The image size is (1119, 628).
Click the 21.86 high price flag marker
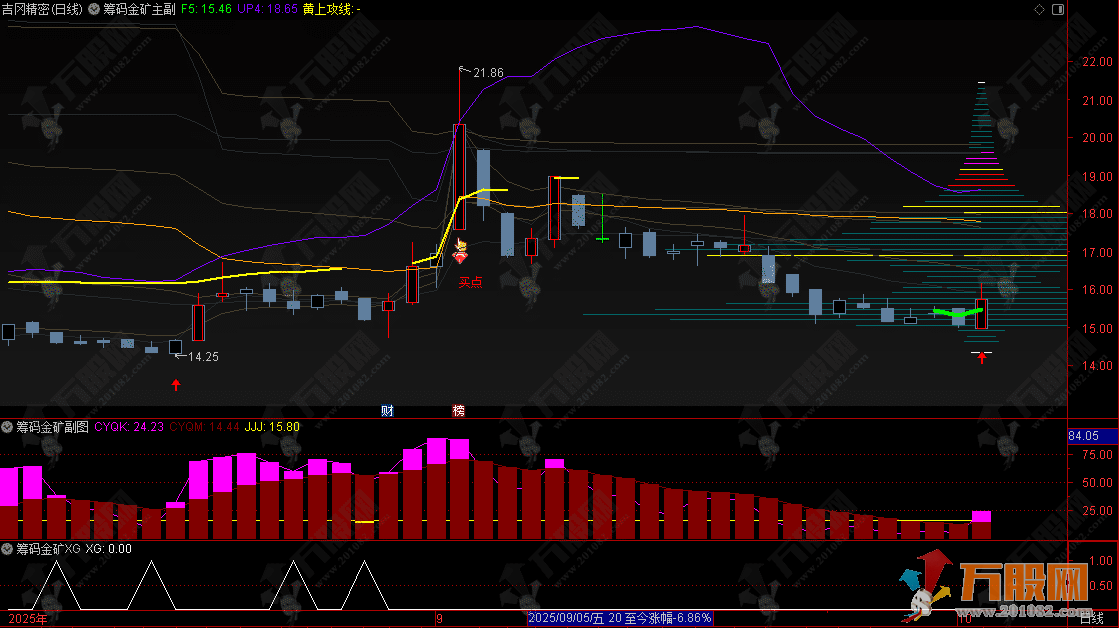[x=483, y=72]
